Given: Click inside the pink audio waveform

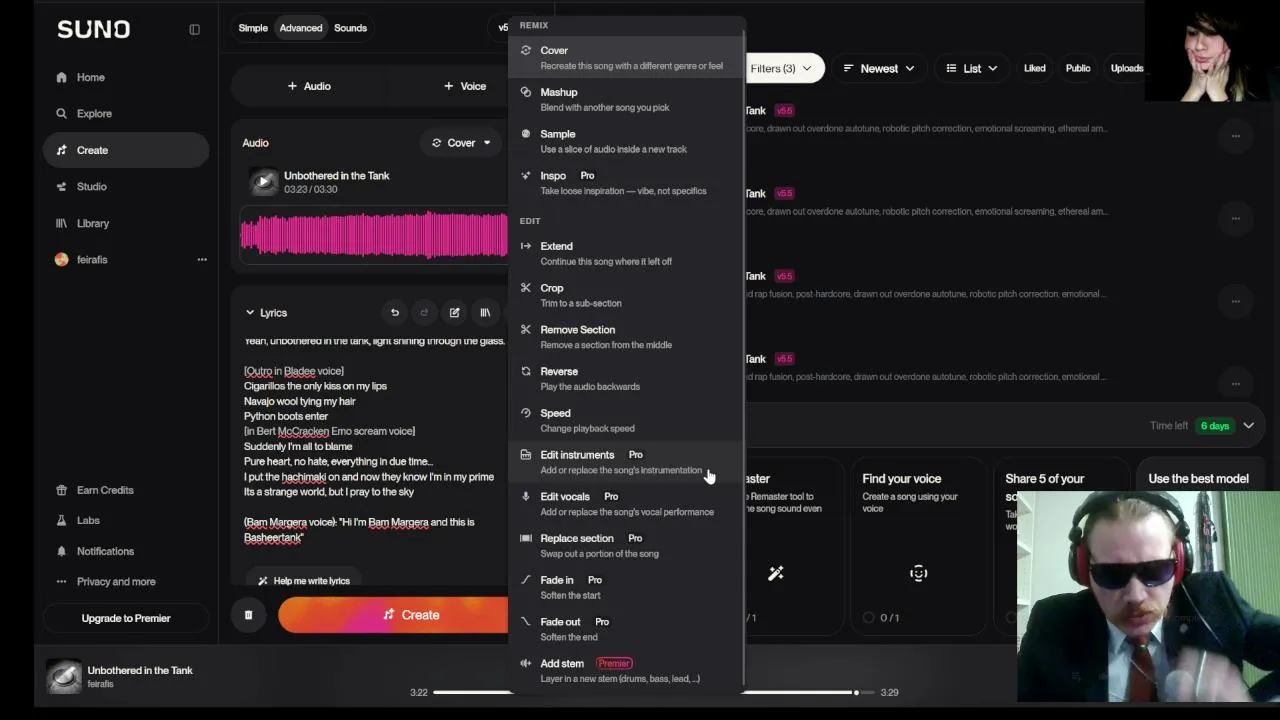Looking at the screenshot, I should coord(374,234).
